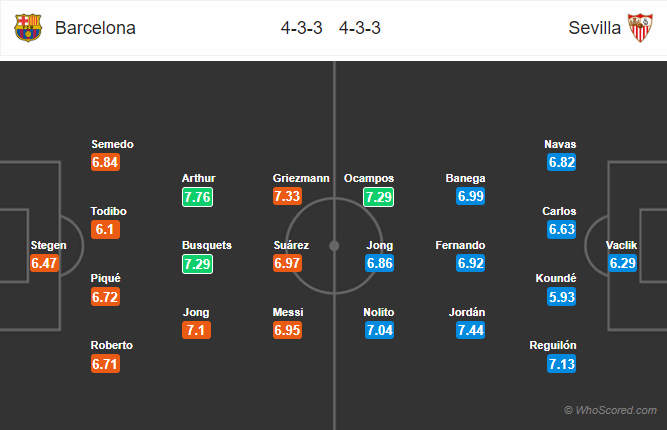Select Koundé's 5.93 rating badge
Viewport: 667px width, 430px height.
point(562,297)
